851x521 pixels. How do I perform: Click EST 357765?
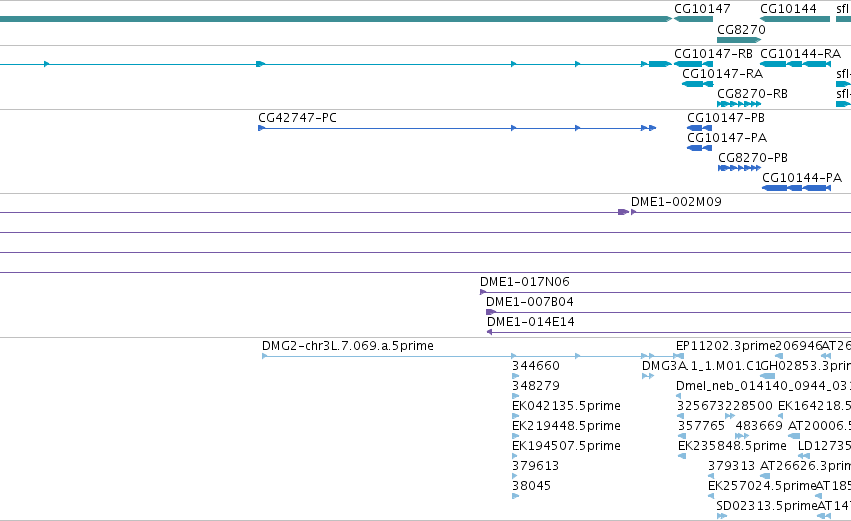pos(701,426)
